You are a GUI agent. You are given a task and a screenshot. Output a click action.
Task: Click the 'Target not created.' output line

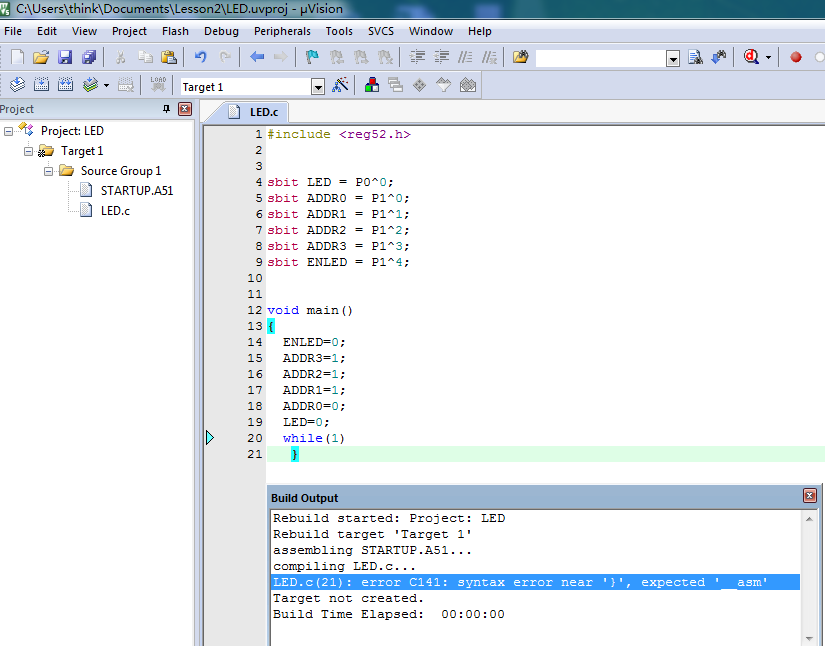[348, 598]
